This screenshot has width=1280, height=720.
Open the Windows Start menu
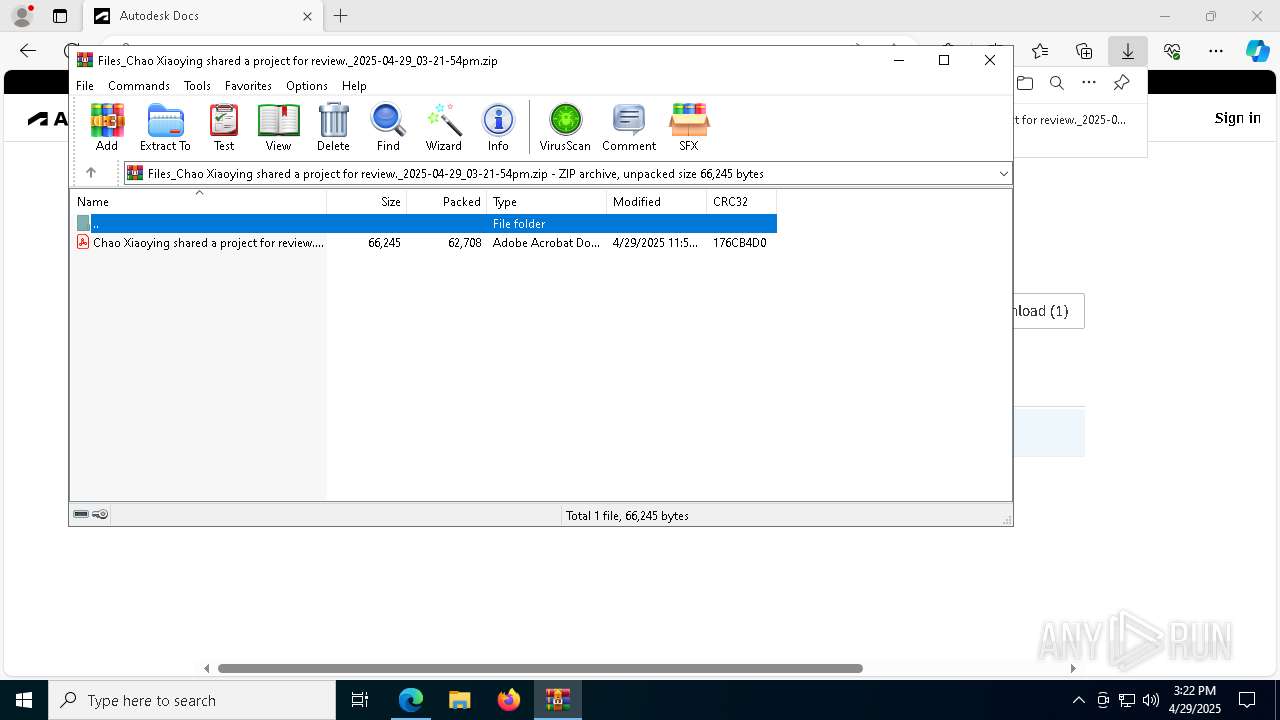click(x=24, y=700)
